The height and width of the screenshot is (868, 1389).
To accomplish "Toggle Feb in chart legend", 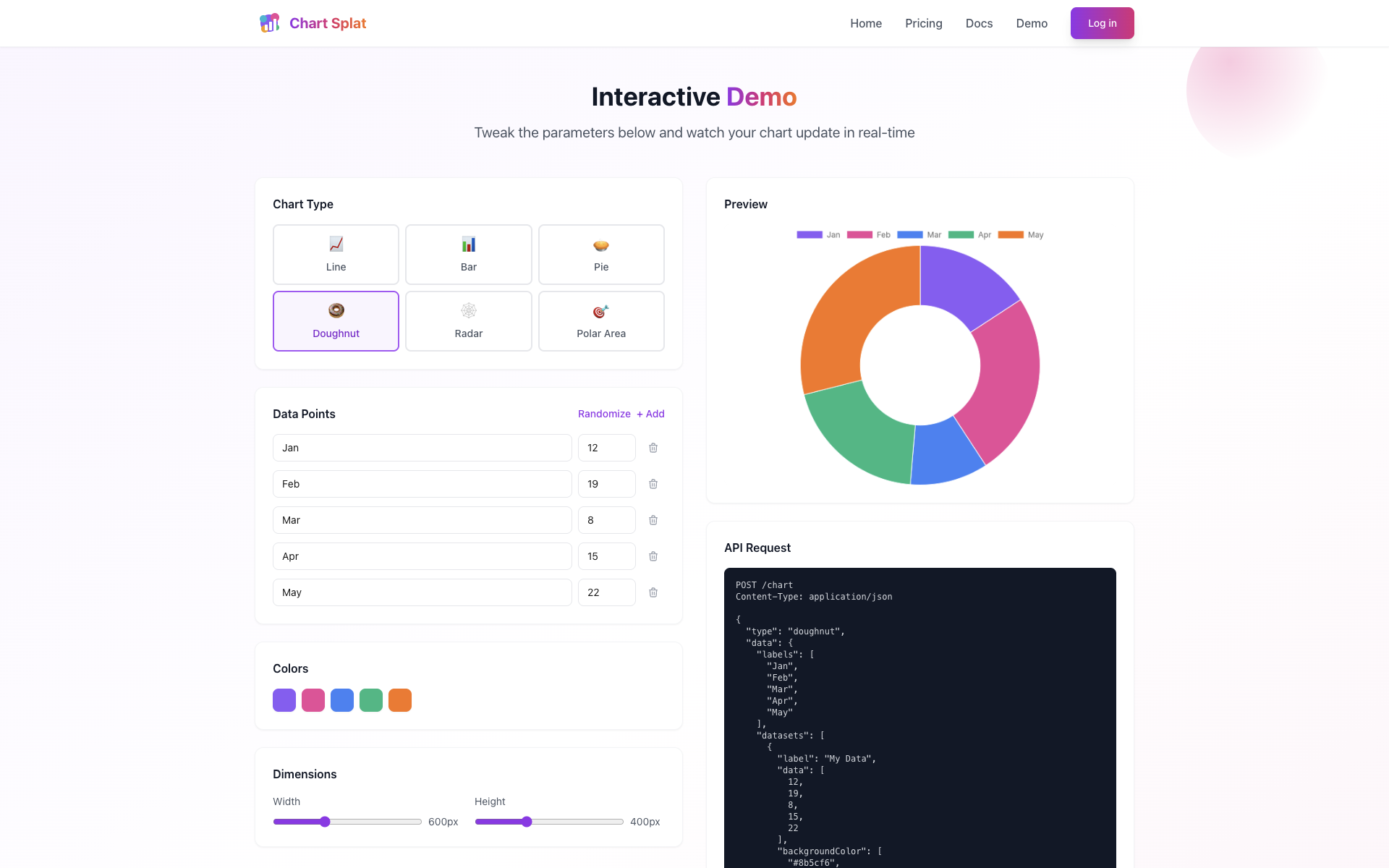I will click(x=868, y=235).
